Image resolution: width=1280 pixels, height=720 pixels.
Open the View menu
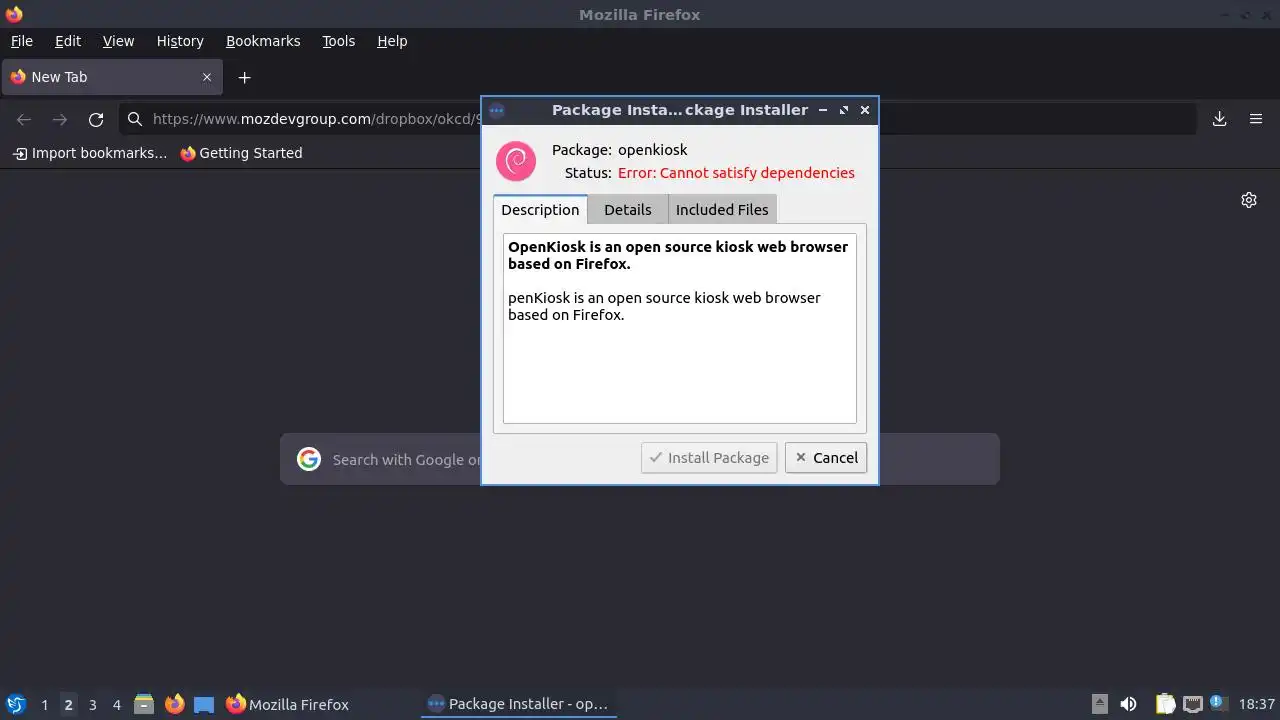[118, 41]
